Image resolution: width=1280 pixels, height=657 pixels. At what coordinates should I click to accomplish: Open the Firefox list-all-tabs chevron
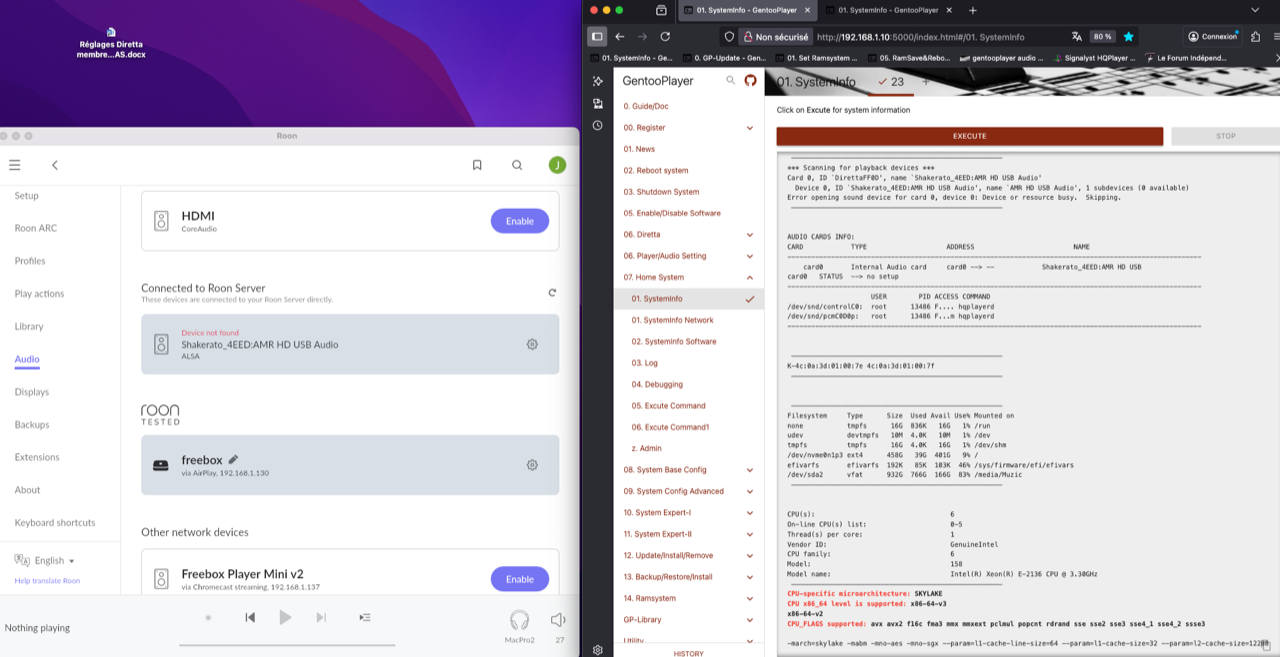click(1256, 10)
